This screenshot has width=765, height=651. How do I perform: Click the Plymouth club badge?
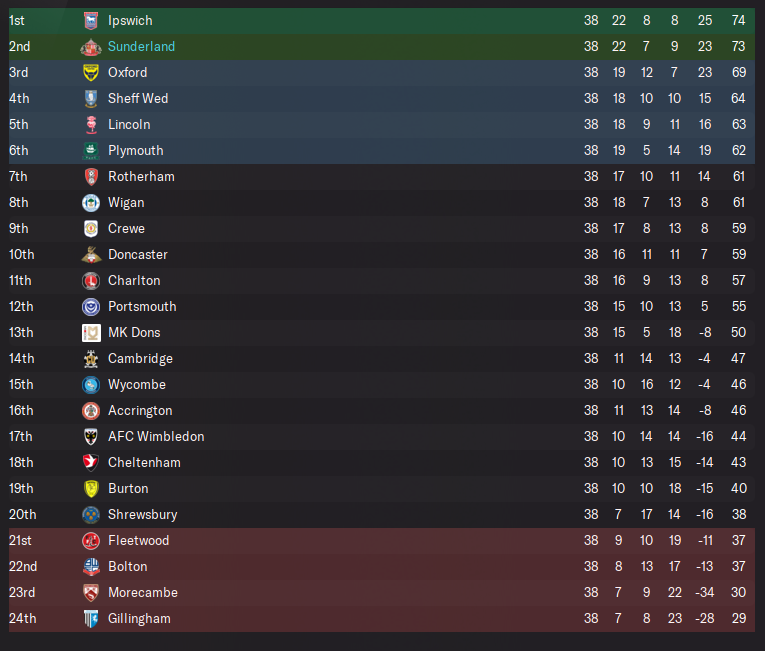pyautogui.click(x=91, y=150)
